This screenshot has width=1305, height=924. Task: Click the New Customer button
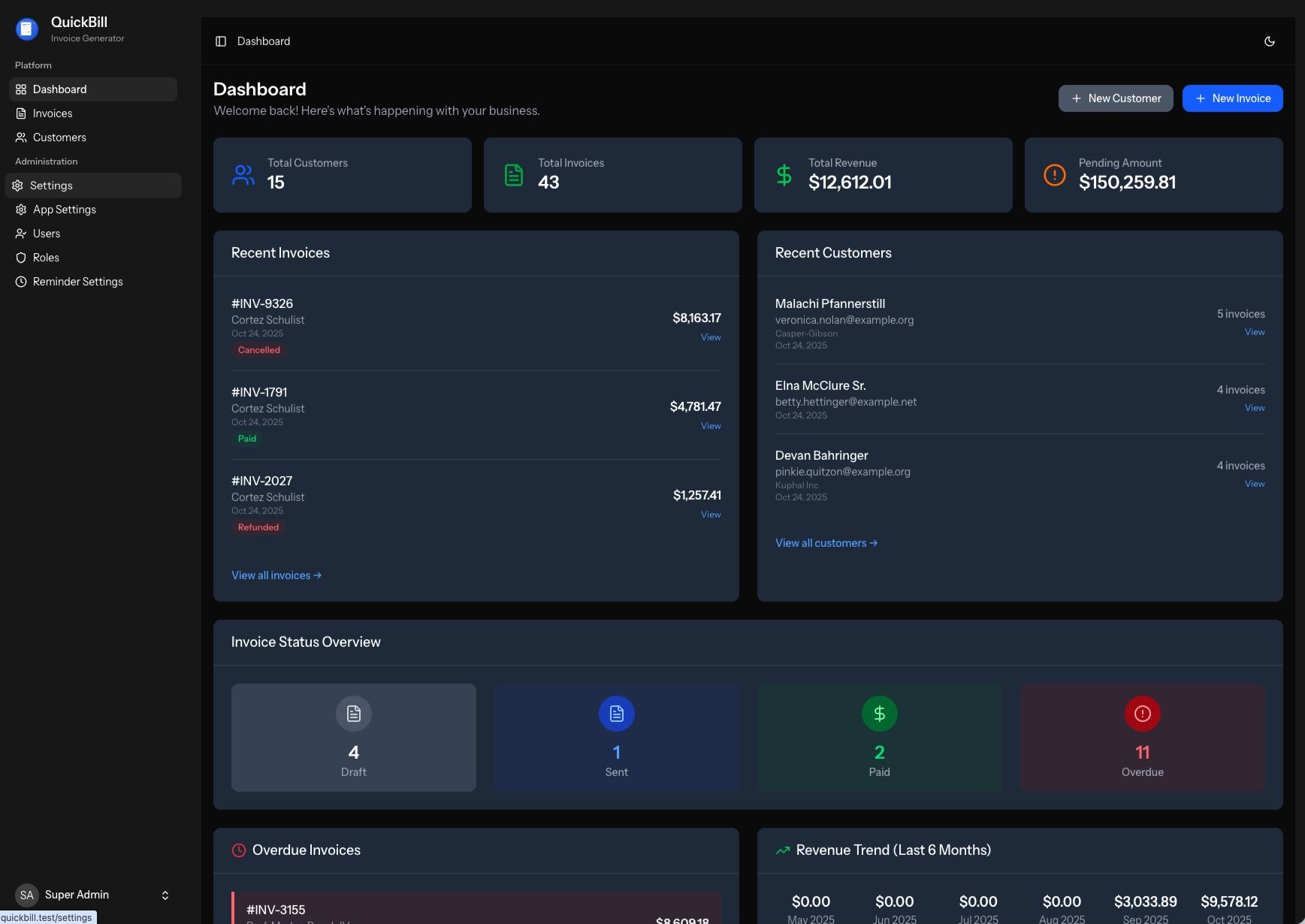tap(1115, 98)
